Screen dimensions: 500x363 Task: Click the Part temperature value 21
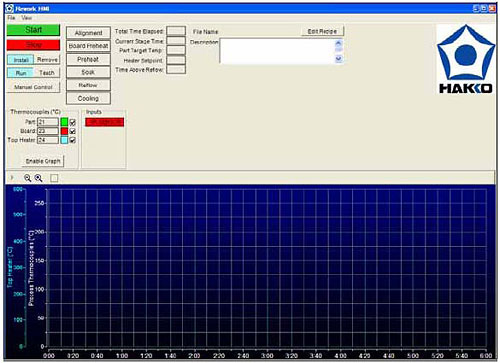[x=48, y=122]
